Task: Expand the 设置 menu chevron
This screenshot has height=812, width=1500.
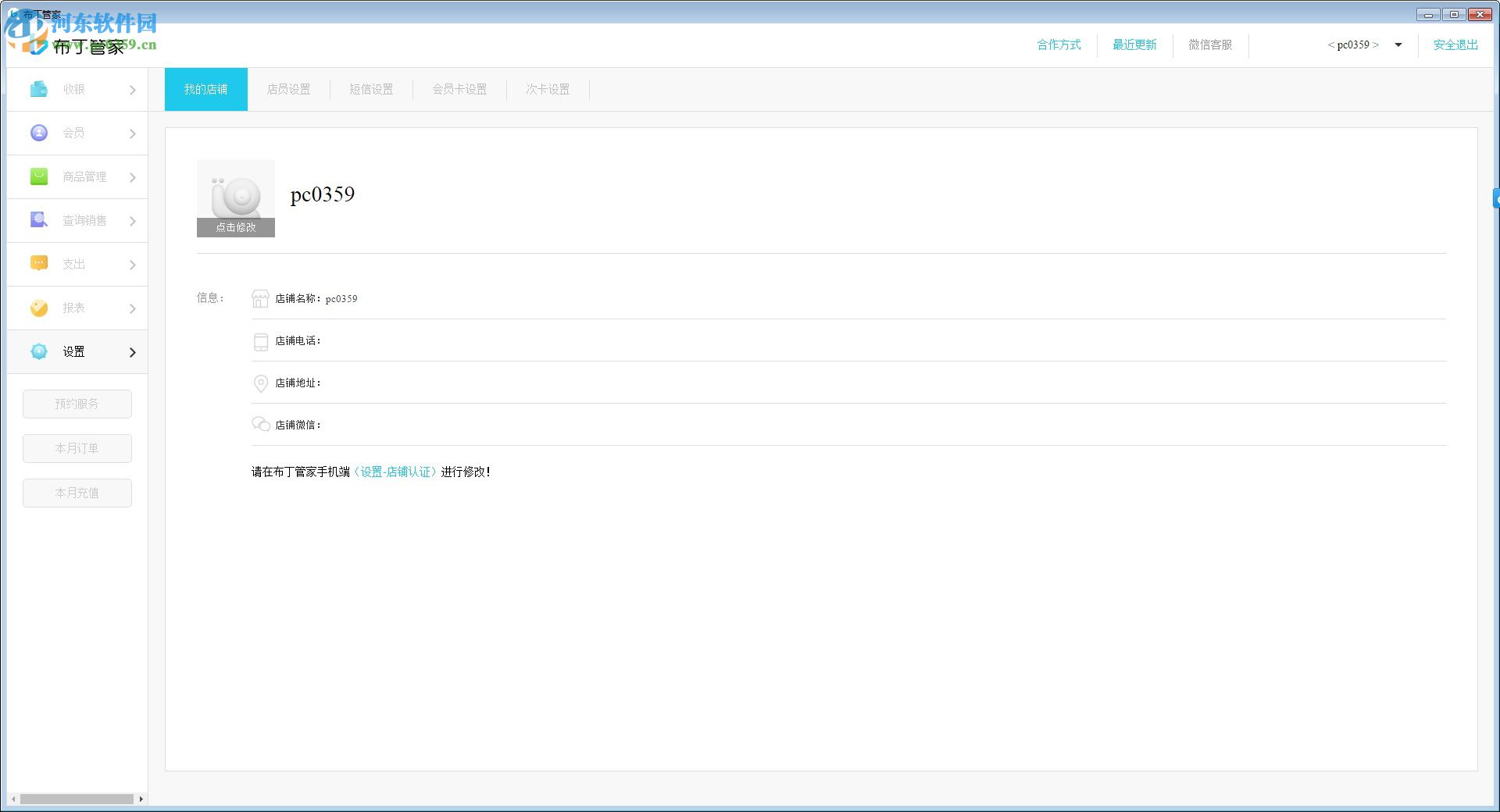Action: point(133,352)
